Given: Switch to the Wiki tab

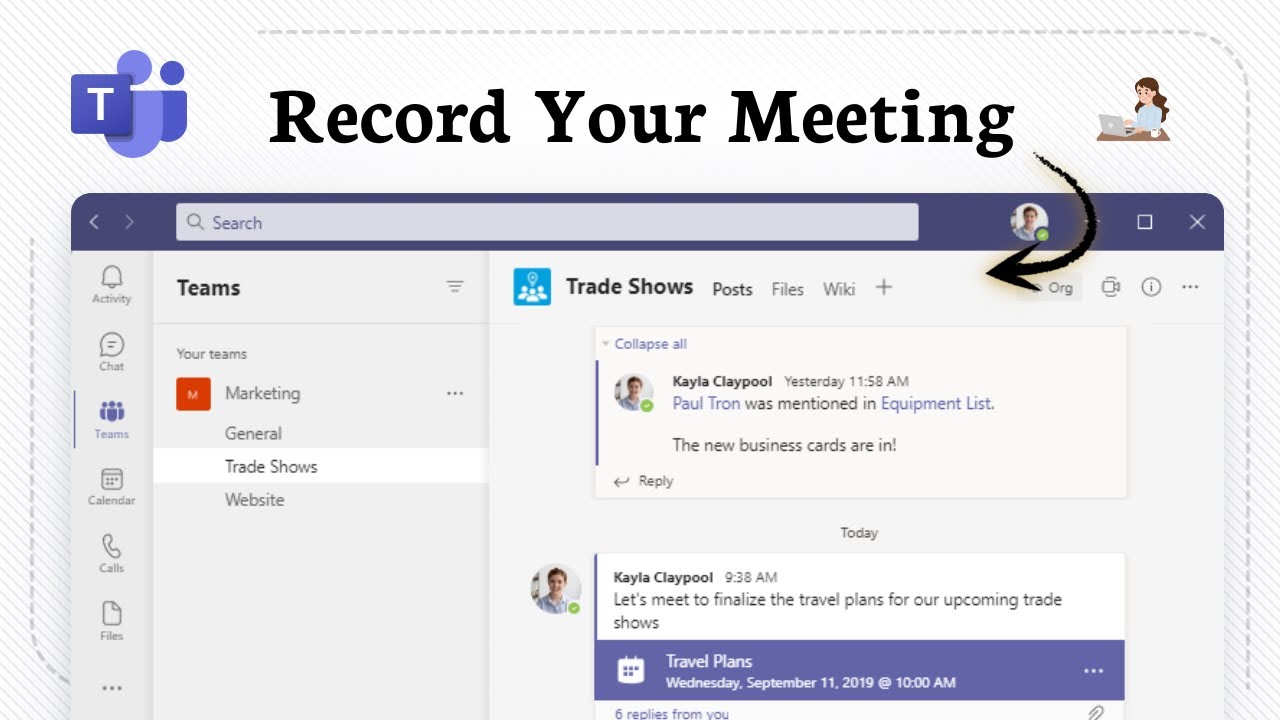Looking at the screenshot, I should tap(839, 289).
